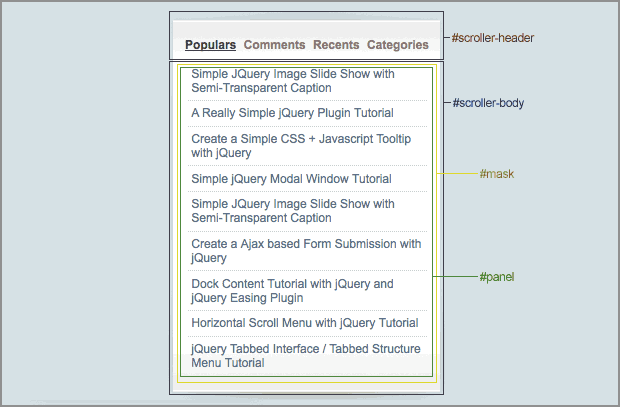Click the gray line leading to #mask label
620x407 pixels.
point(459,173)
